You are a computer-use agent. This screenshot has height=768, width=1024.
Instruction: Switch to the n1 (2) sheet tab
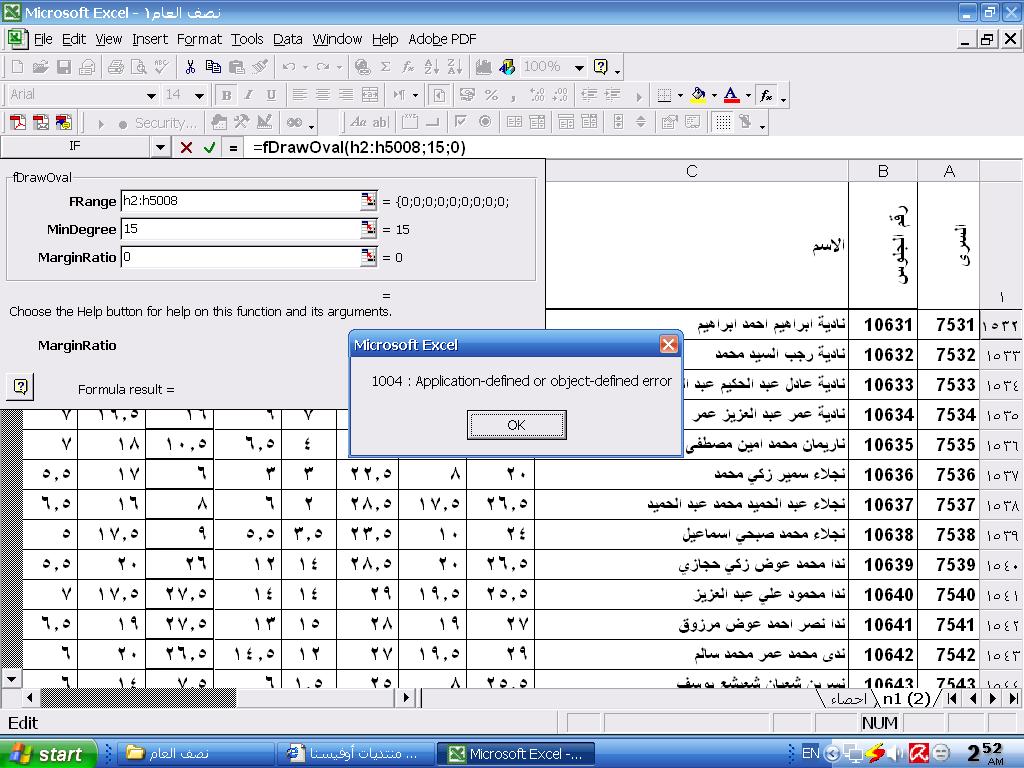[x=906, y=698]
